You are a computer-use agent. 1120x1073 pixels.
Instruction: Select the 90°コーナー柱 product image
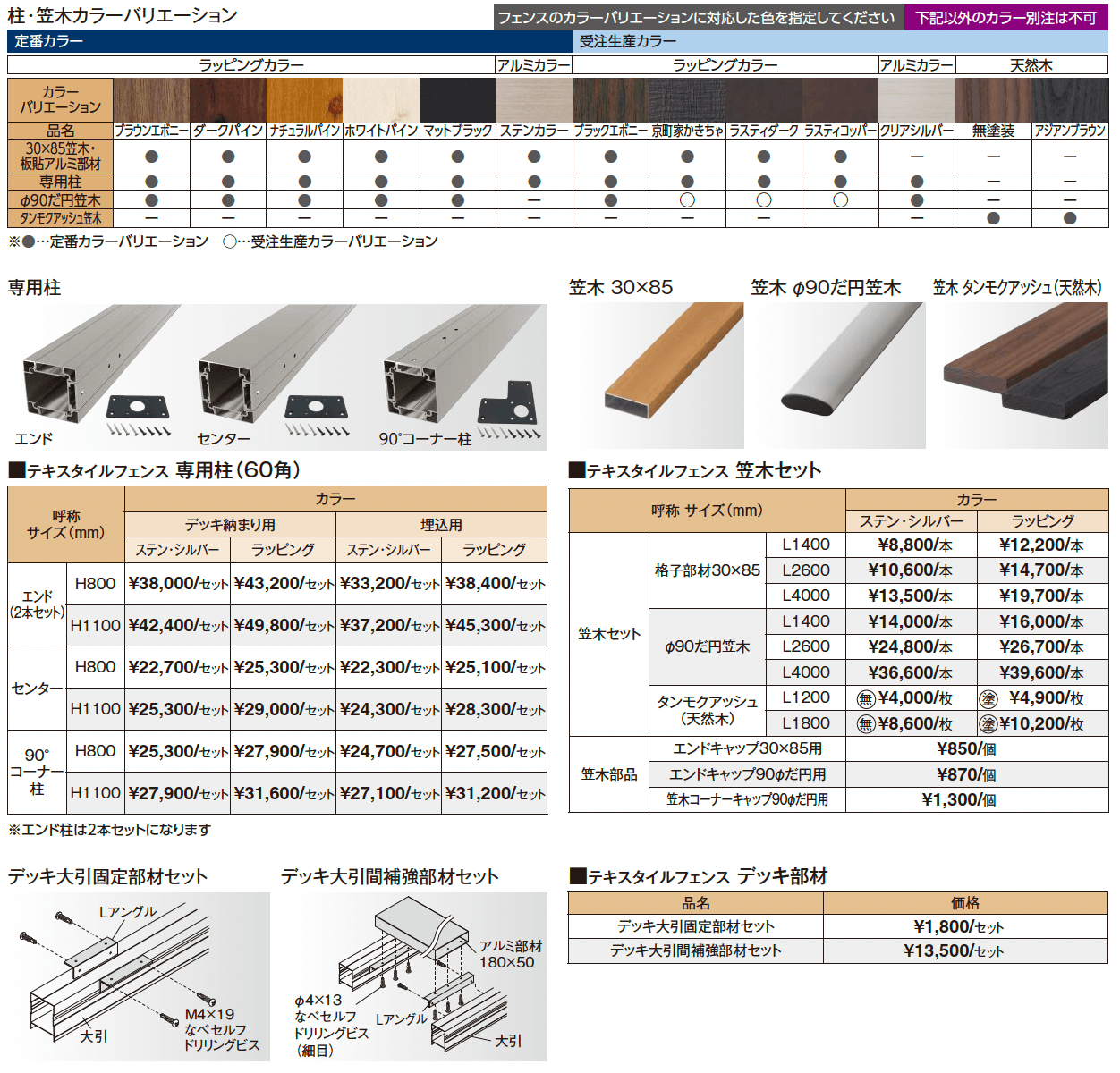coord(461,376)
